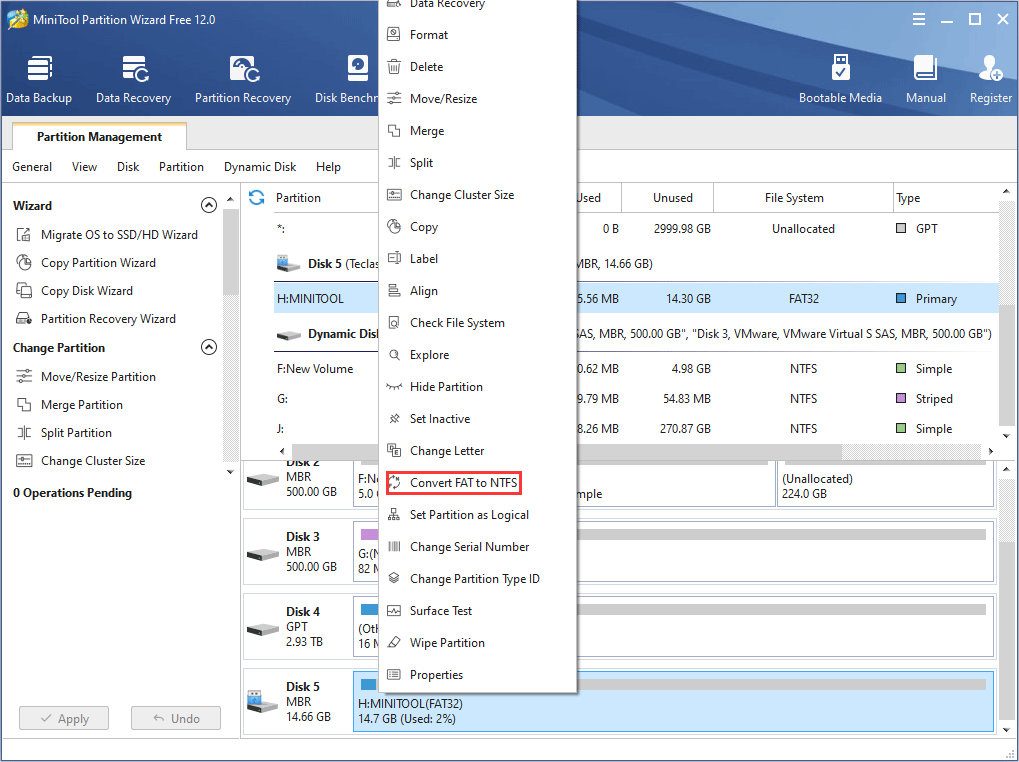Open the Manual

click(x=925, y=79)
